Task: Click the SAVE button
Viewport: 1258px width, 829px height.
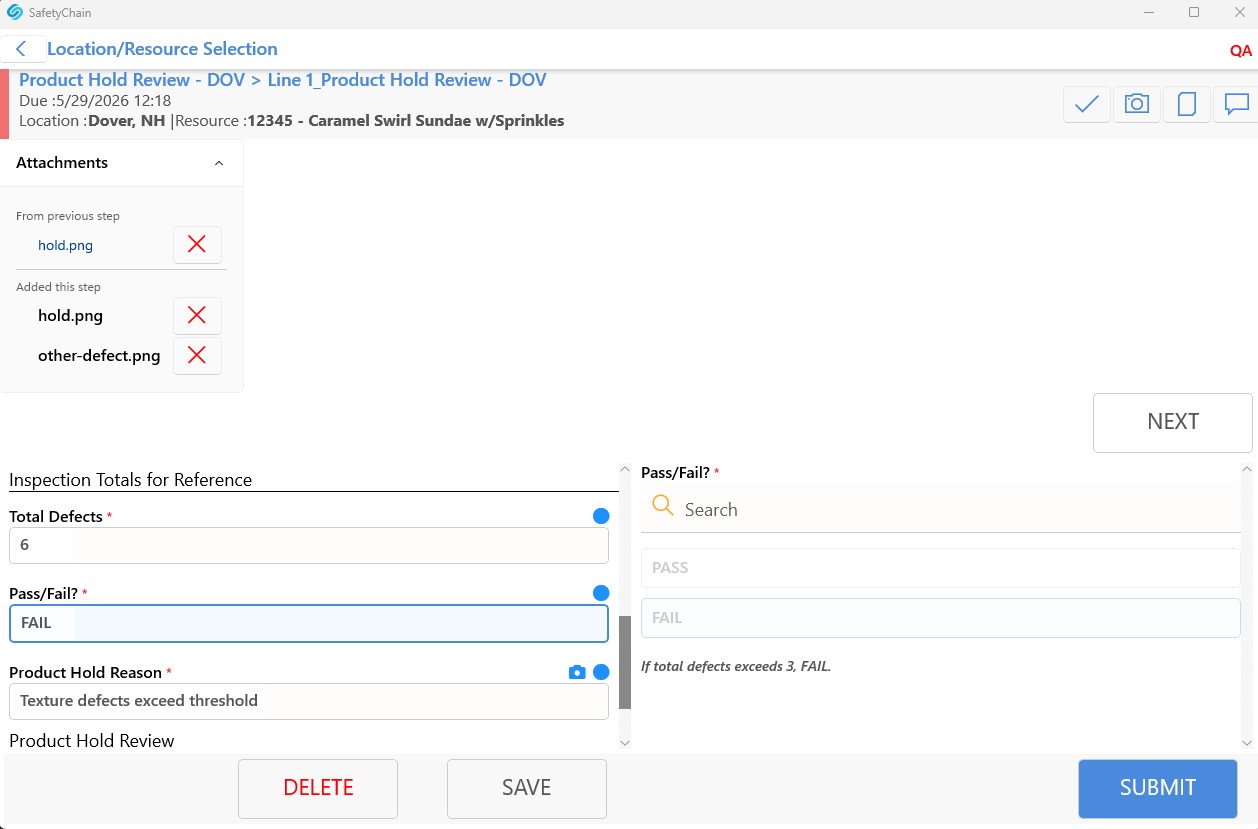Action: pyautogui.click(x=527, y=788)
